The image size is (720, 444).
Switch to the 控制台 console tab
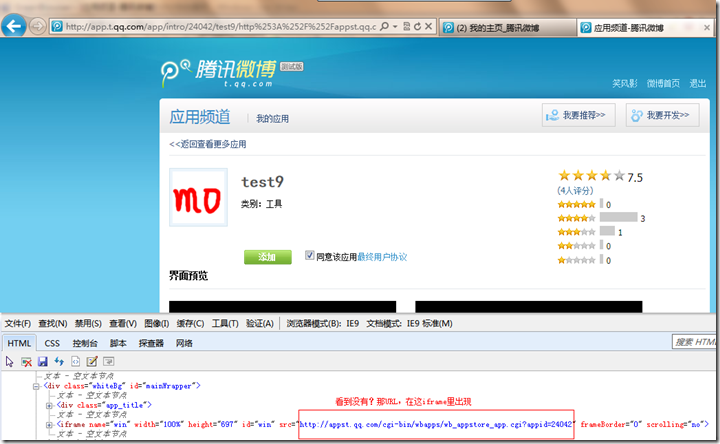click(x=85, y=343)
